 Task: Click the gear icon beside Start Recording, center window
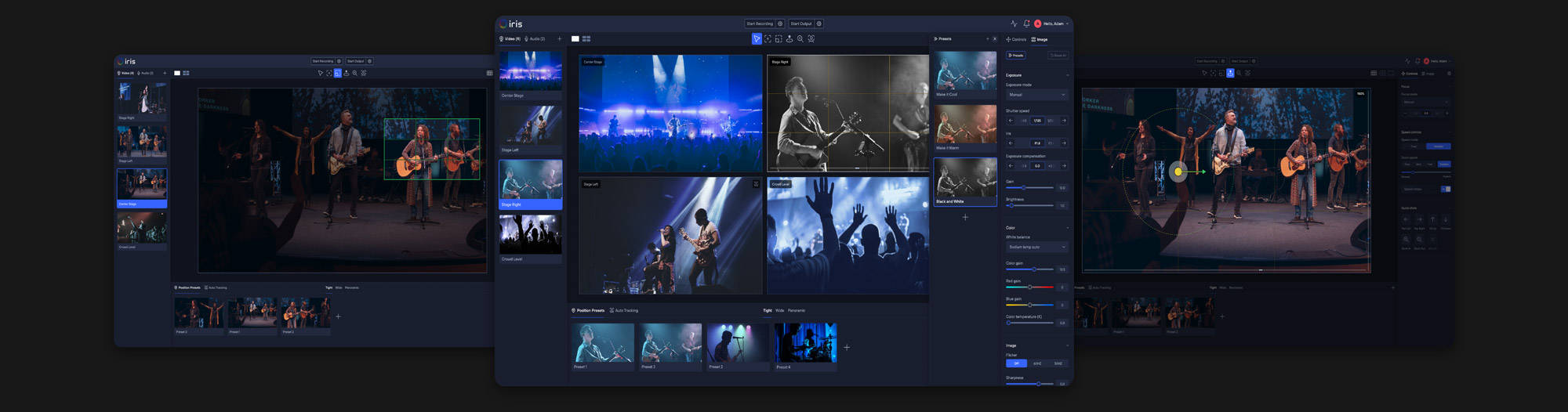click(x=780, y=23)
